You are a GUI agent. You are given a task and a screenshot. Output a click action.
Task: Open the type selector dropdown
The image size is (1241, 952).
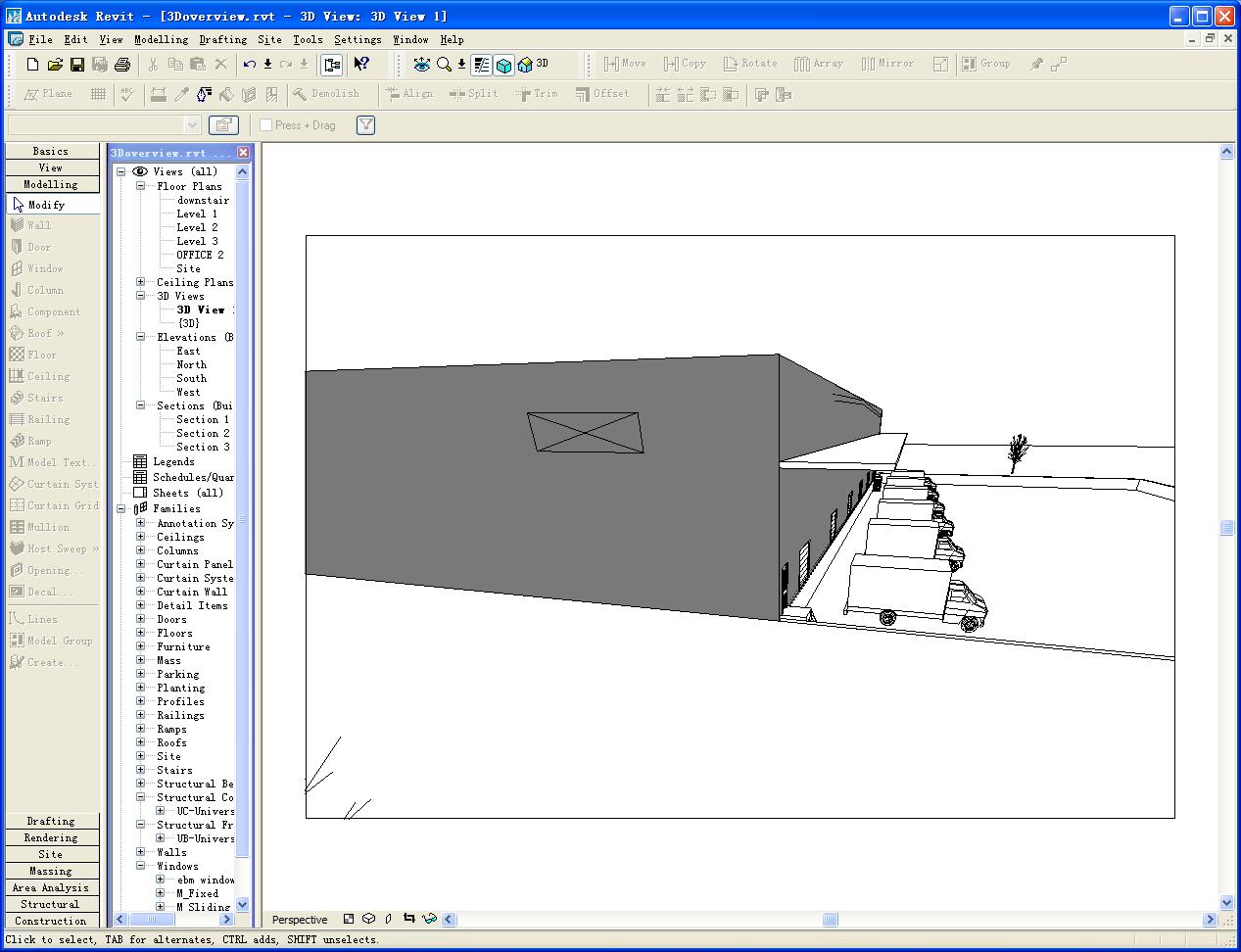click(192, 125)
